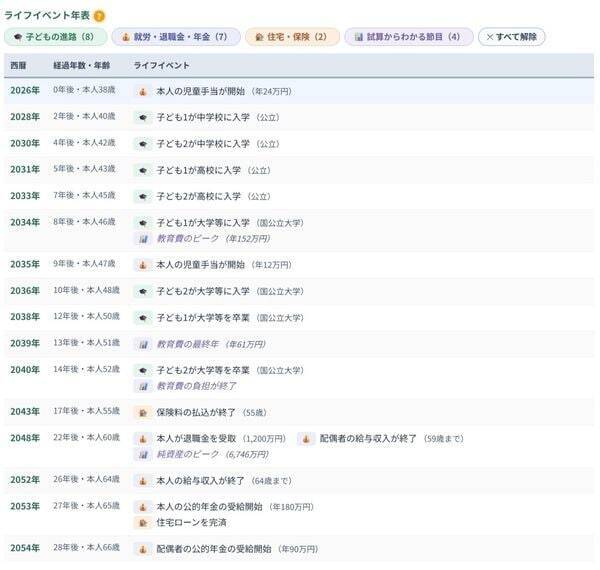Click the icon beside 本人の公的年金の受給開始
This screenshot has height=570, width=600.
pos(143,507)
